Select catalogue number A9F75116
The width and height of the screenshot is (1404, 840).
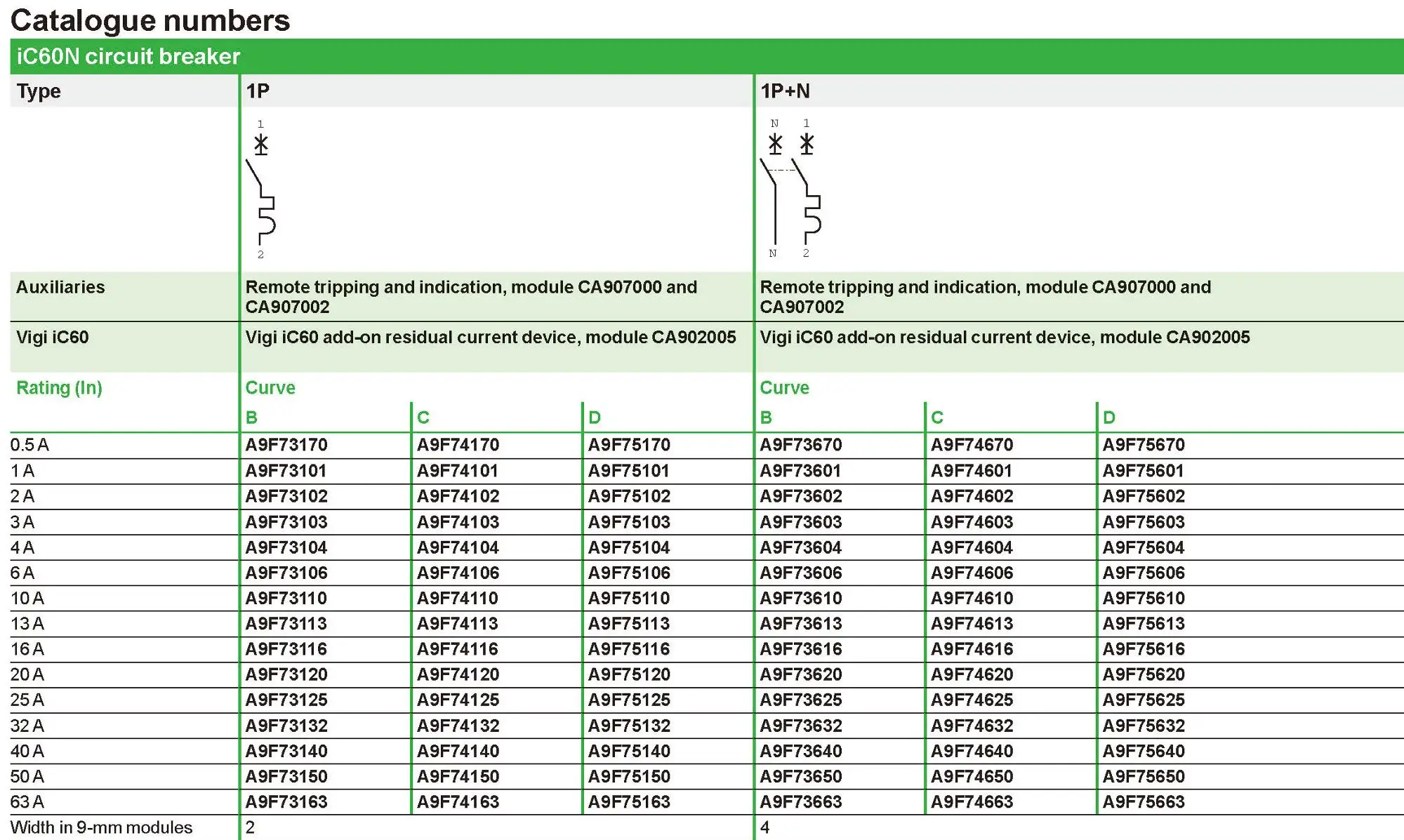[x=629, y=649]
